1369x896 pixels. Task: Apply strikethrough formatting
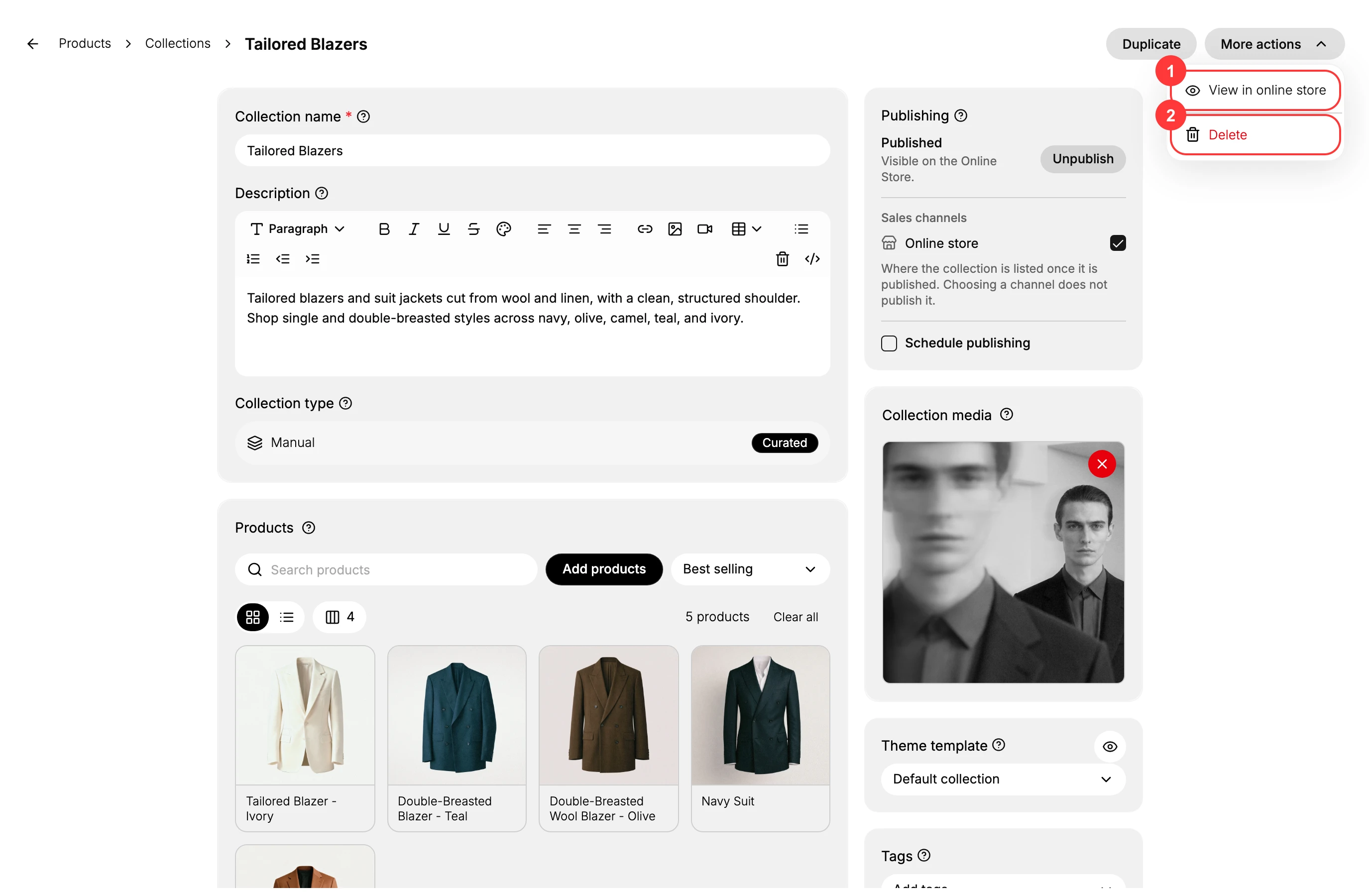pos(473,229)
